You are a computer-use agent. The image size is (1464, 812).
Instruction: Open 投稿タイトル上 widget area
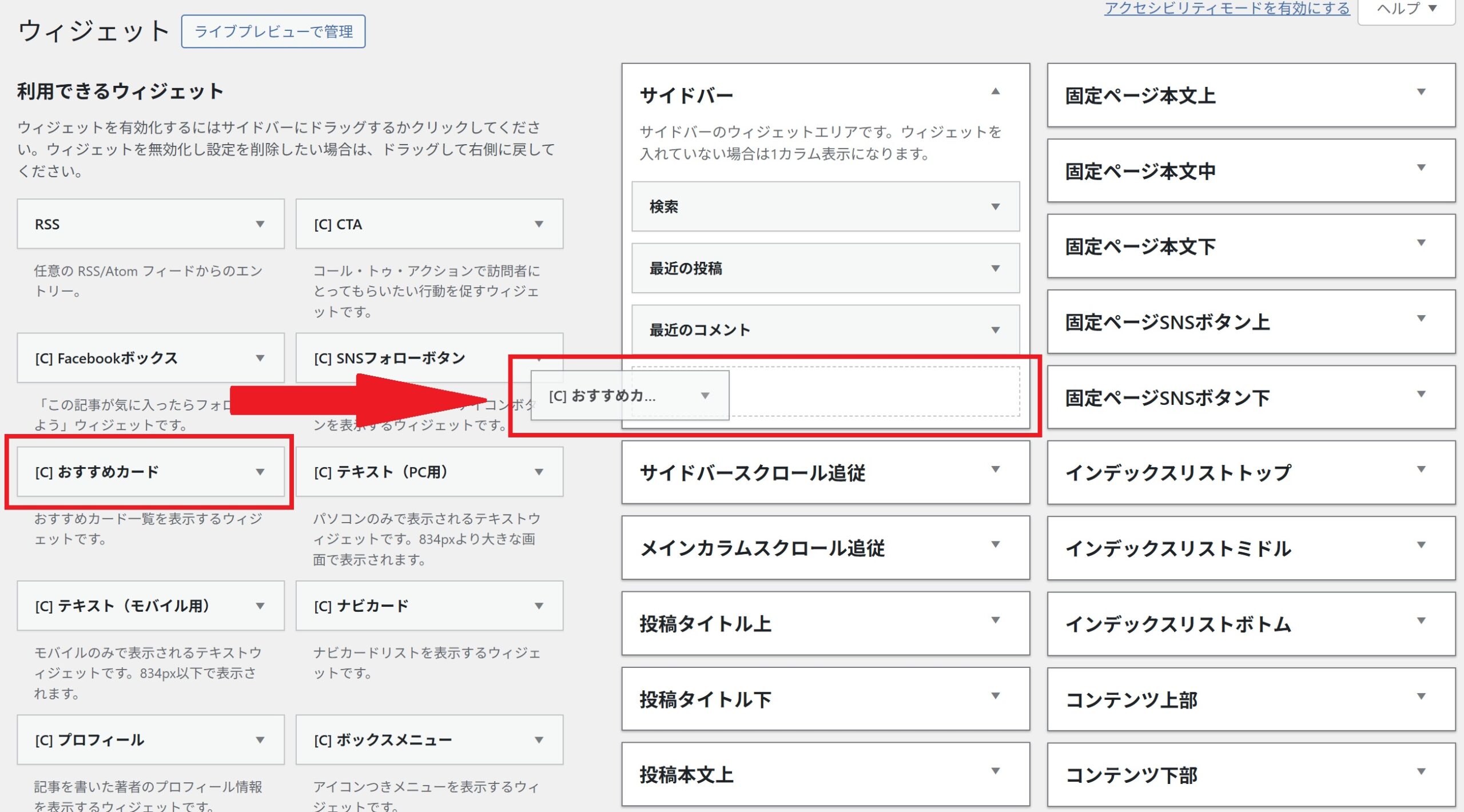pos(995,620)
